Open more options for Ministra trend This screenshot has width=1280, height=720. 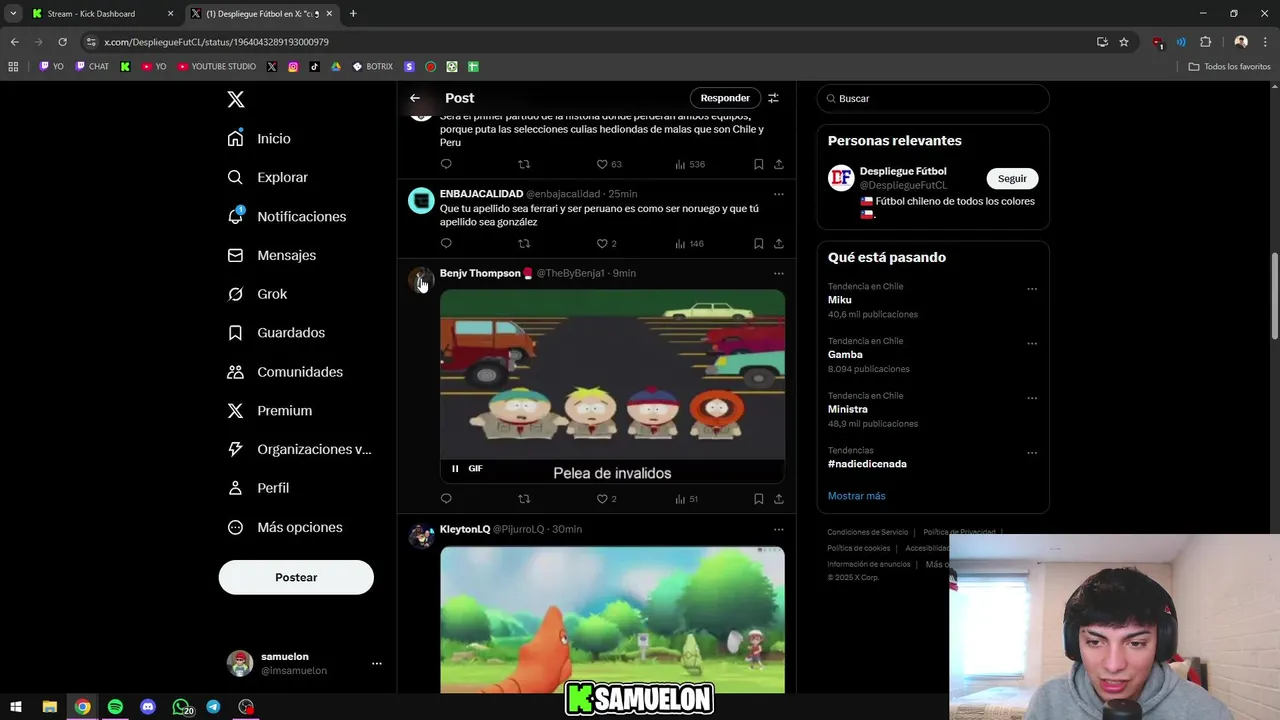pos(1032,398)
